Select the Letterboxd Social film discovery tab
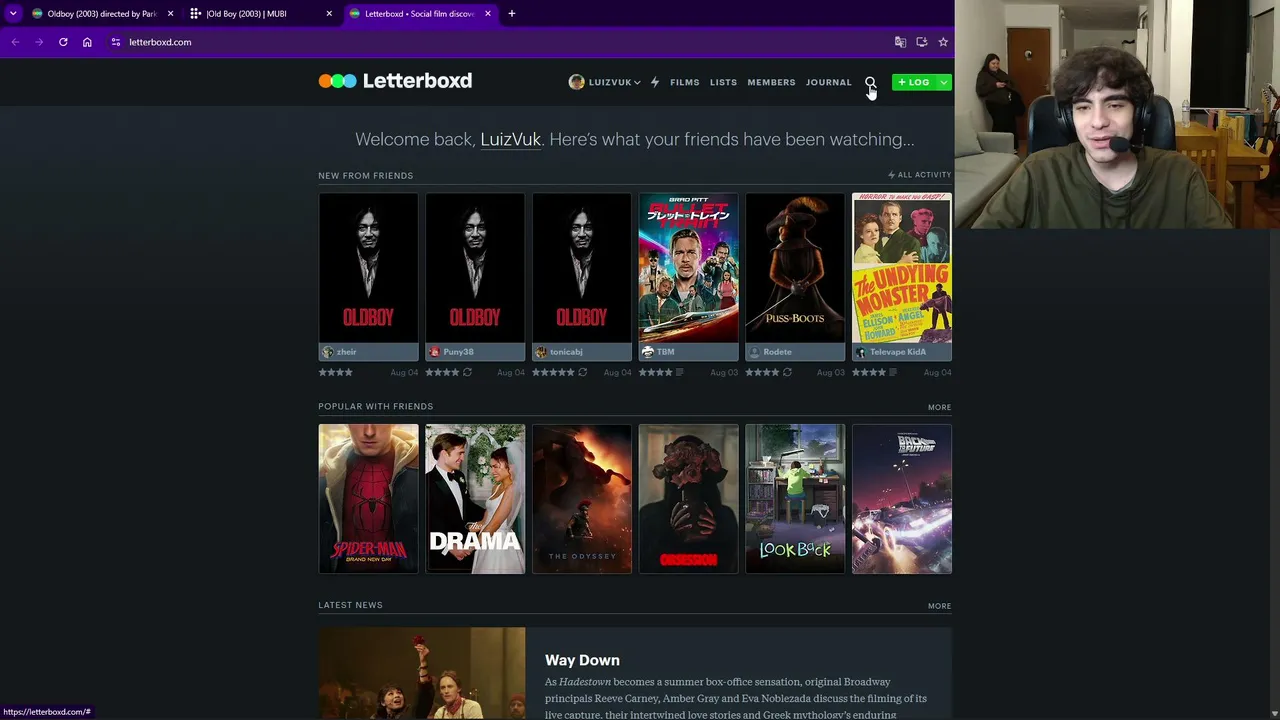Image resolution: width=1280 pixels, height=720 pixels. 420,14
